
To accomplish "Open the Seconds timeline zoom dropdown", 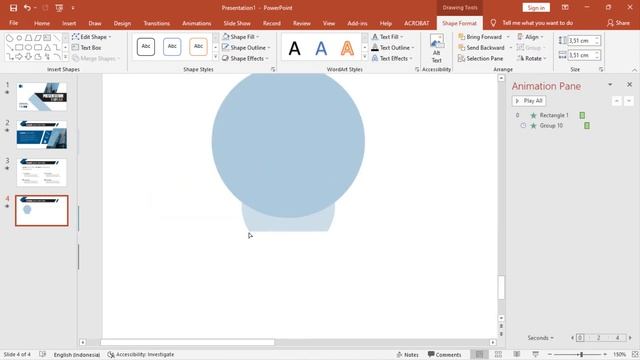I will coord(540,338).
